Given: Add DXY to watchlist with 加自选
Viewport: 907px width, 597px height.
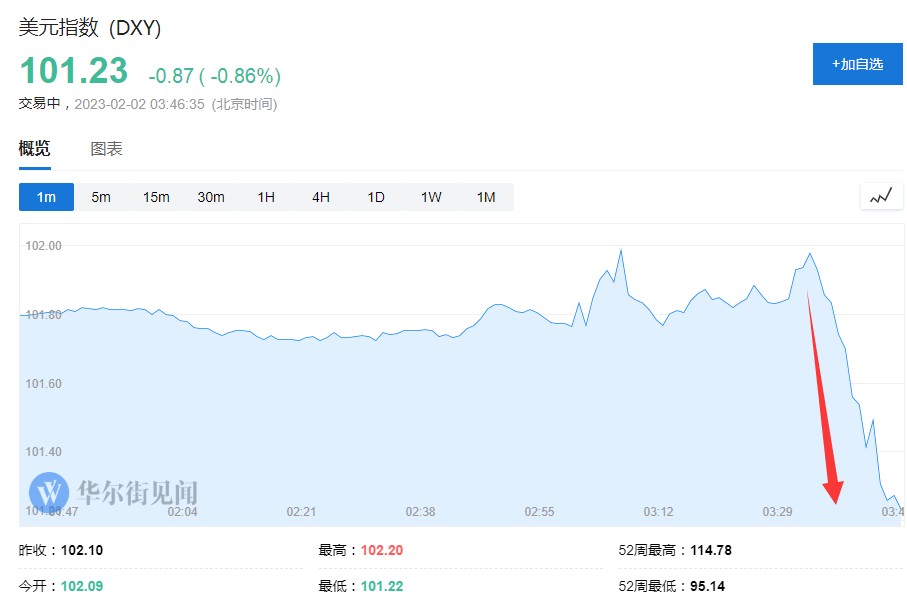Looking at the screenshot, I should coord(857,64).
